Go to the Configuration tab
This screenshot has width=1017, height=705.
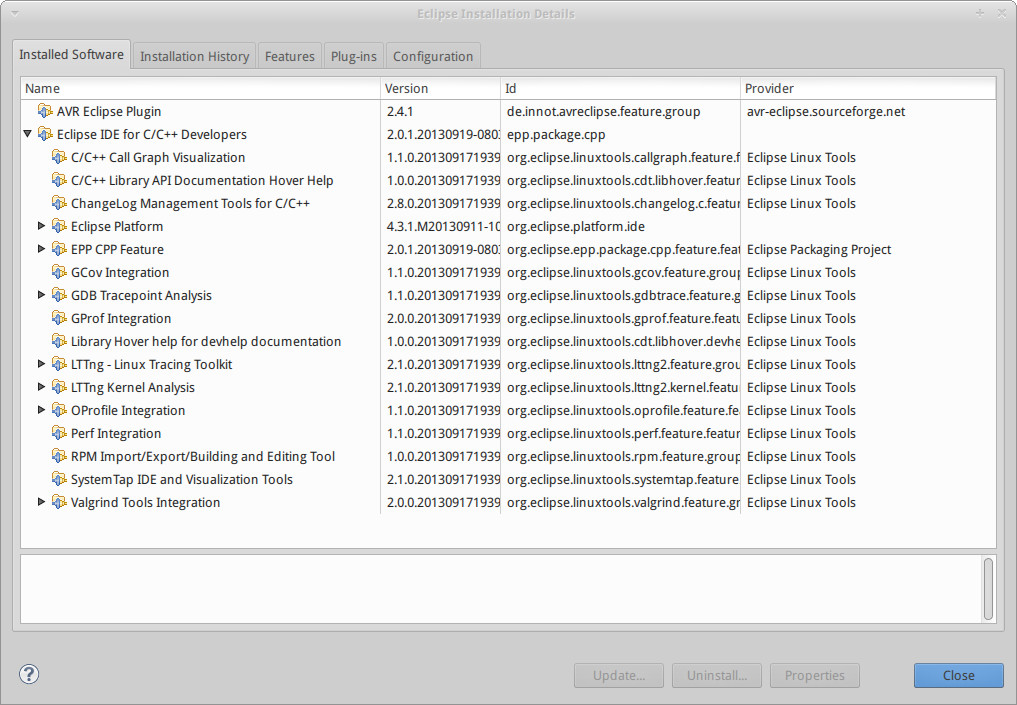(433, 56)
